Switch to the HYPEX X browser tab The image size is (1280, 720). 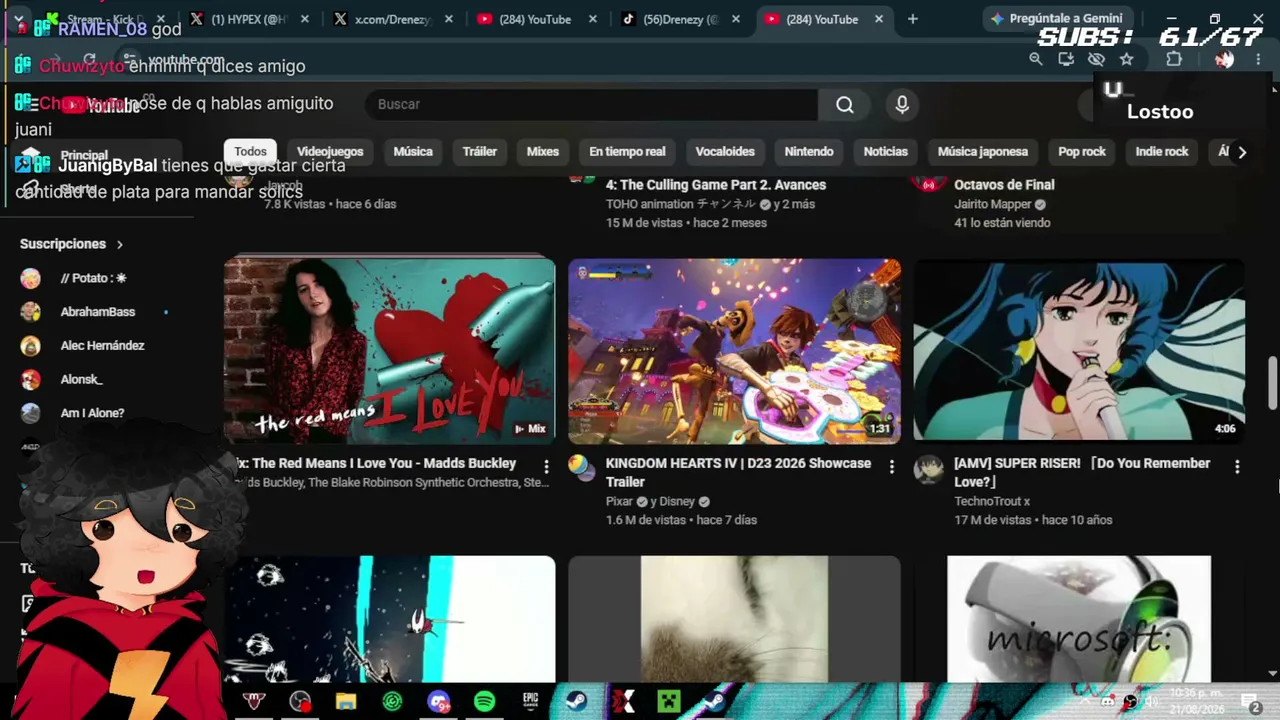coord(250,19)
